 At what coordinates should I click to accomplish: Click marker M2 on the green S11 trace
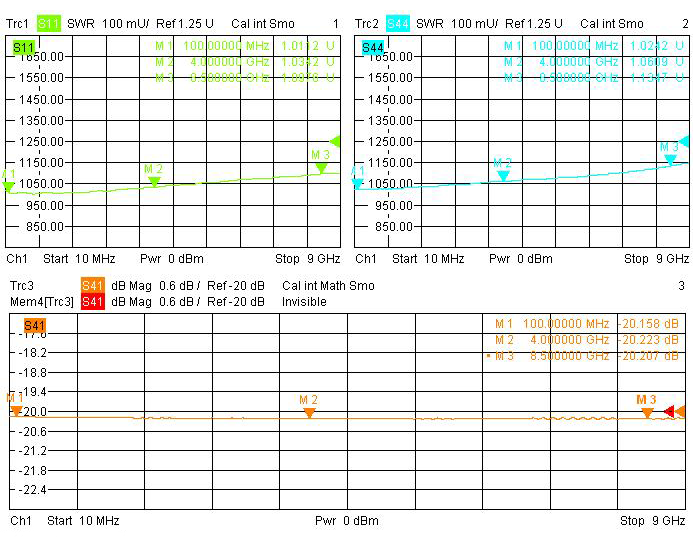point(154,181)
